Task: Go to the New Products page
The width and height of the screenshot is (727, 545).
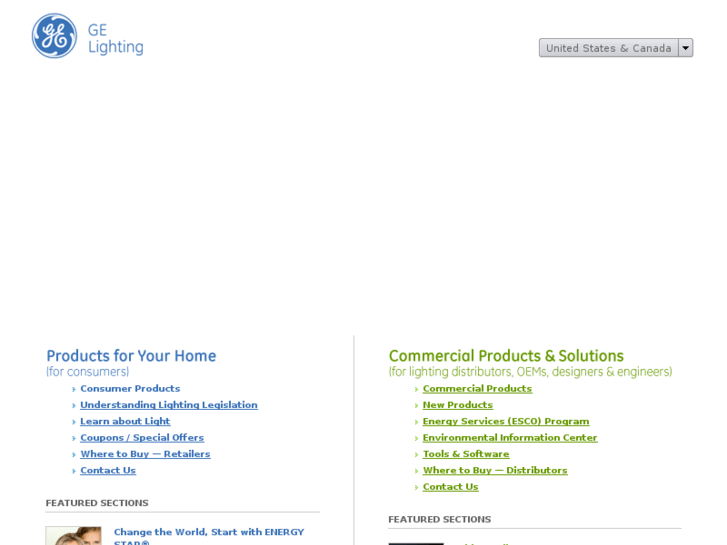Action: pos(457,405)
